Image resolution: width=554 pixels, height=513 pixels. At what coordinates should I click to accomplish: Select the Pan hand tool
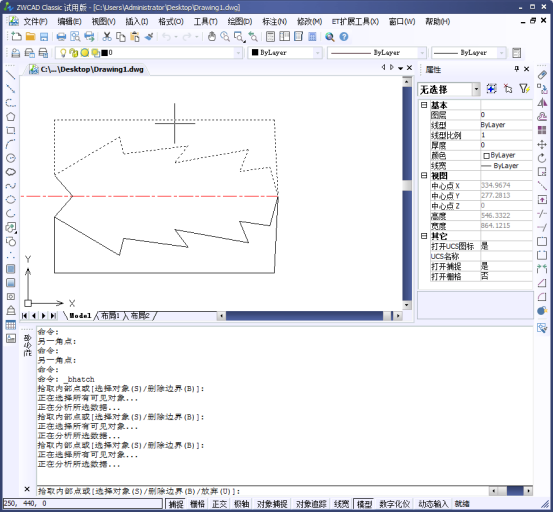[x=212, y=37]
